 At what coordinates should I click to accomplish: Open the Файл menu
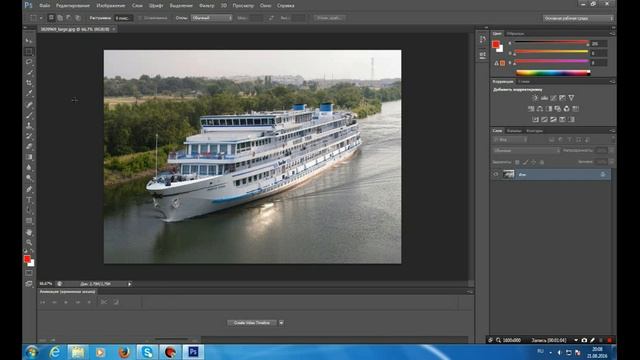[44, 6]
